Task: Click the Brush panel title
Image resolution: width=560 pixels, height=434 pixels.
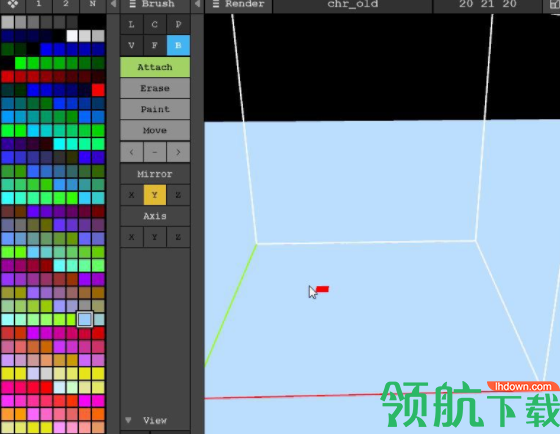Action: pyautogui.click(x=158, y=4)
